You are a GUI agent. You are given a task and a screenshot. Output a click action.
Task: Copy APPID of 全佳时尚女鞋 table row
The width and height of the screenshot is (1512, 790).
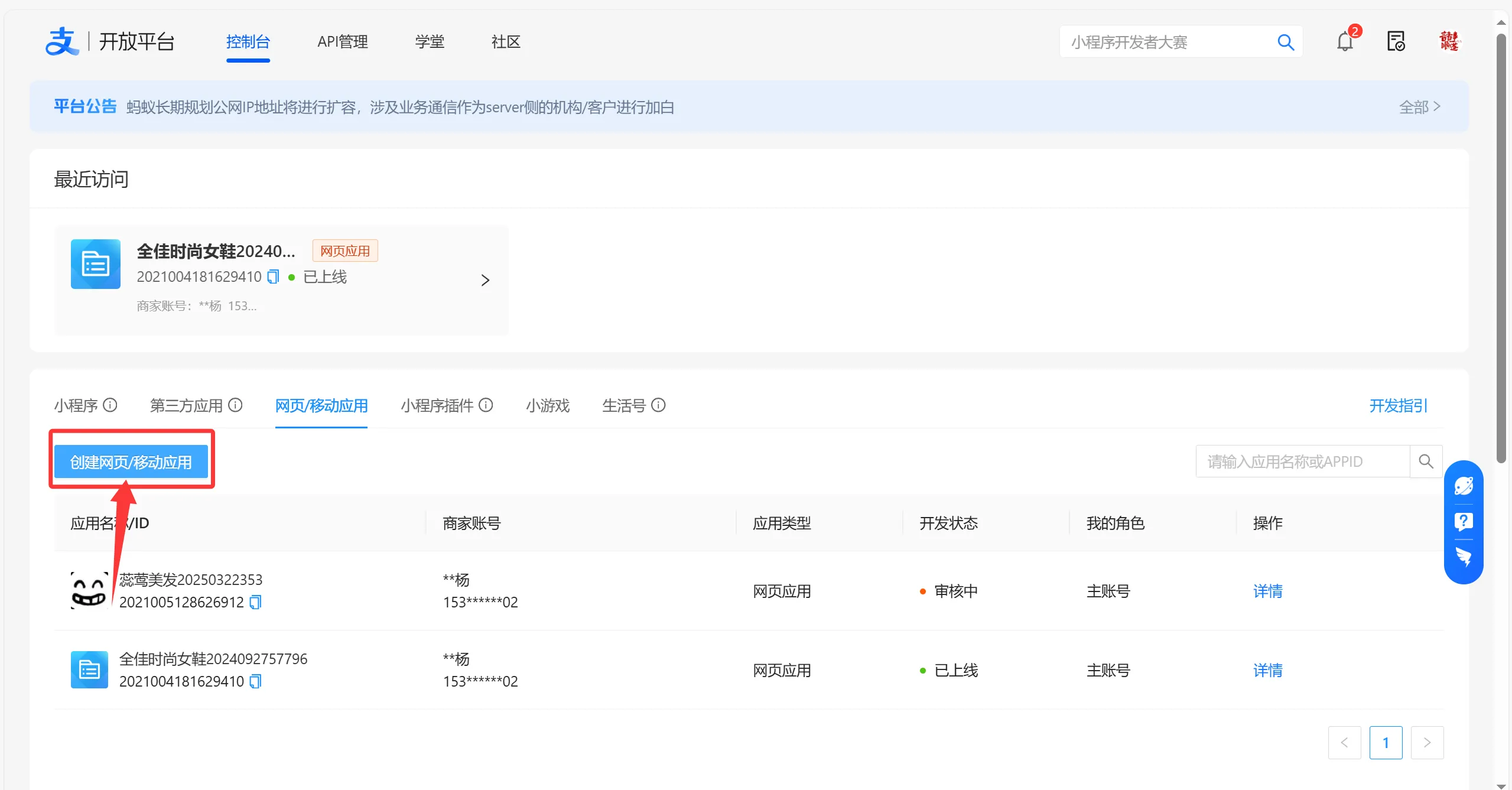coord(255,681)
